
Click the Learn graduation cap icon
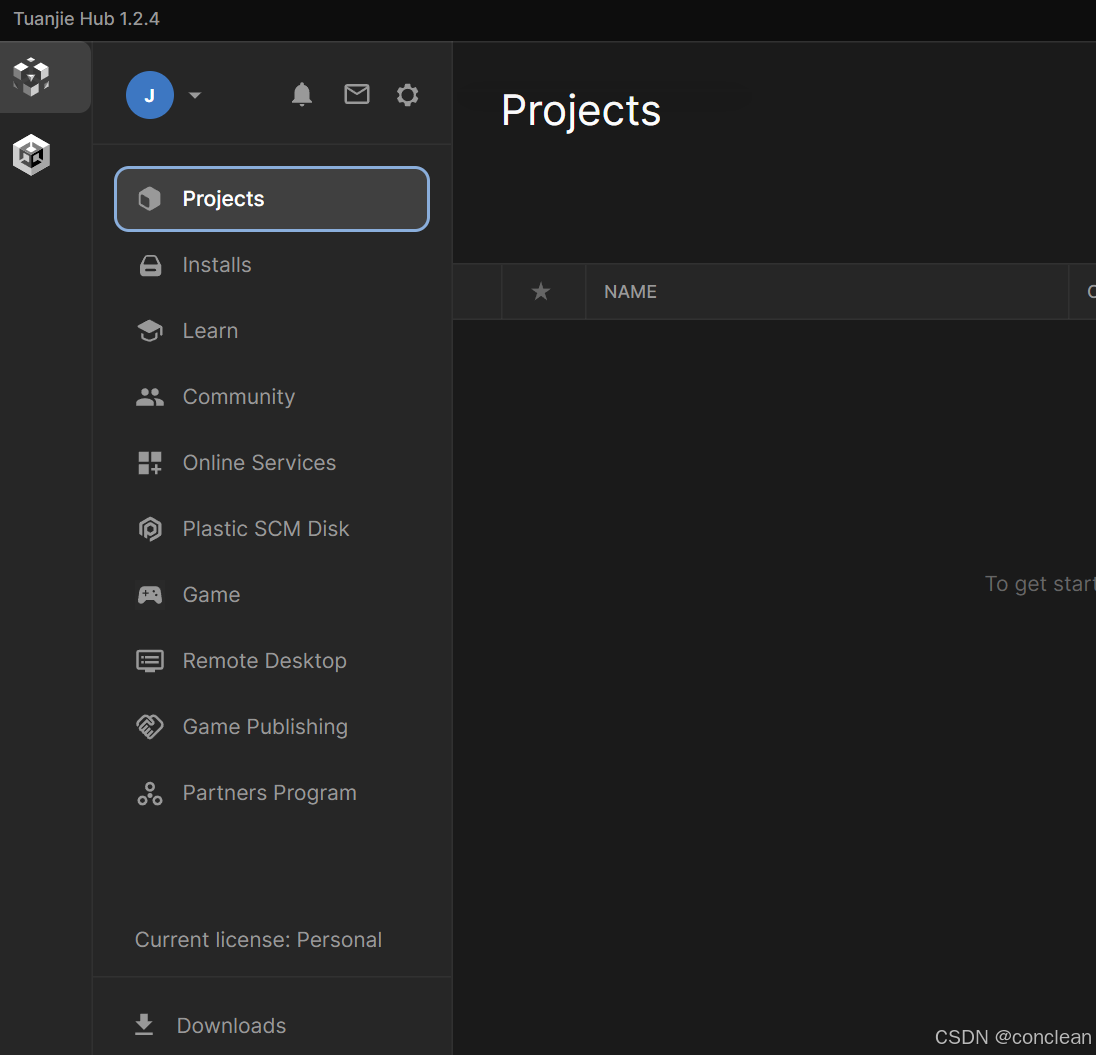(x=150, y=331)
